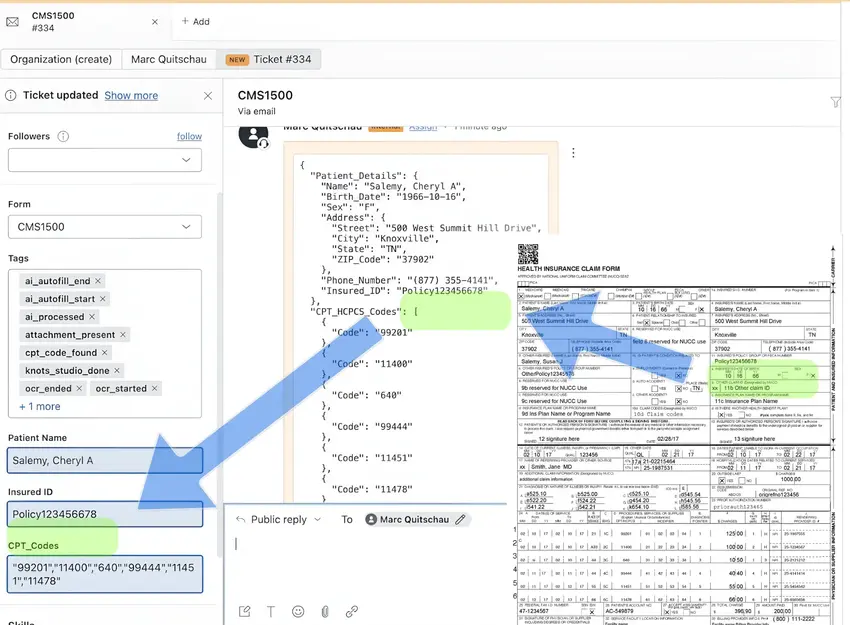
Task: Click the CMS1500 ticket title
Action: (x=265, y=95)
